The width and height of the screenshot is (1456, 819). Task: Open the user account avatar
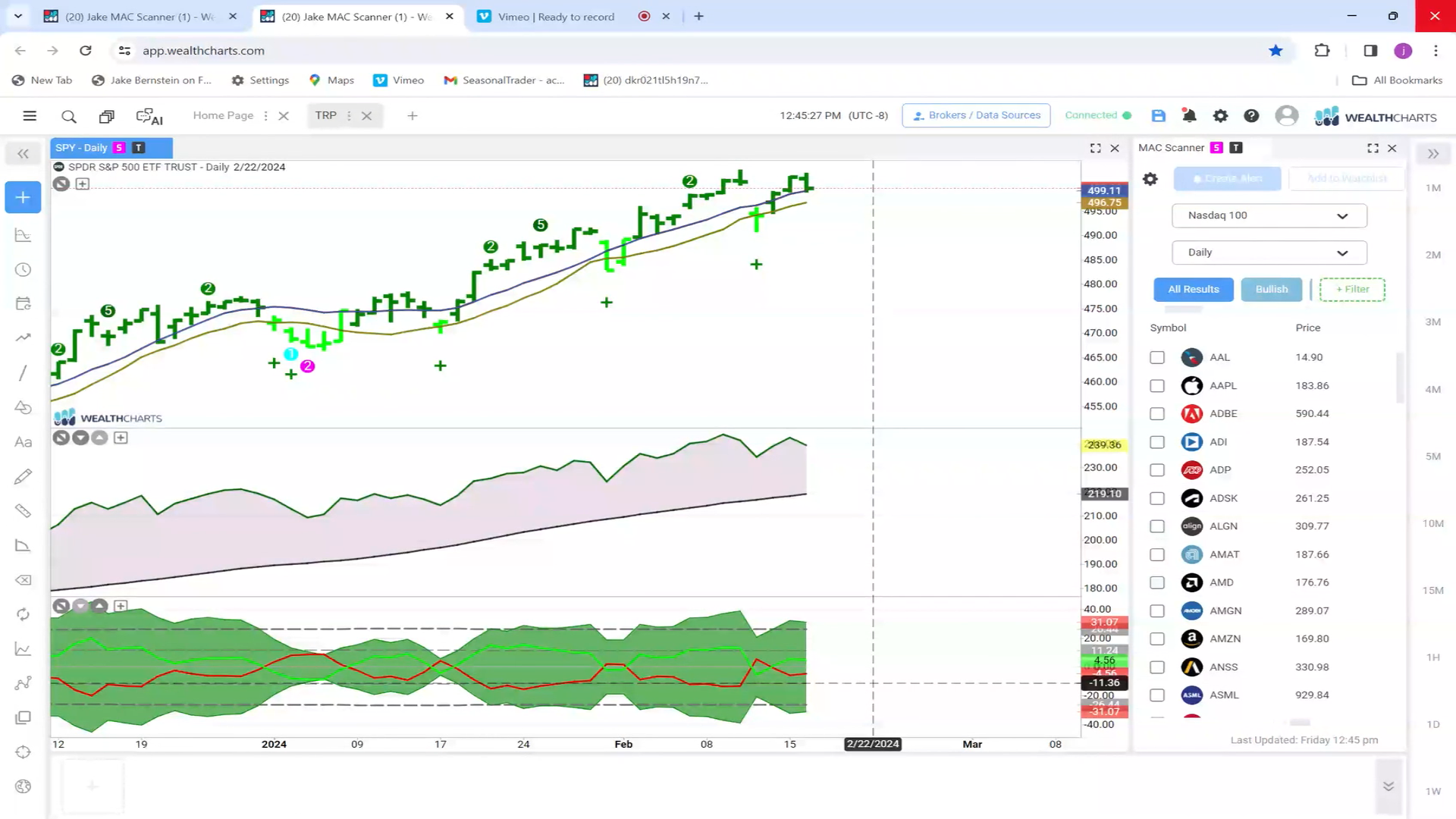[1286, 116]
